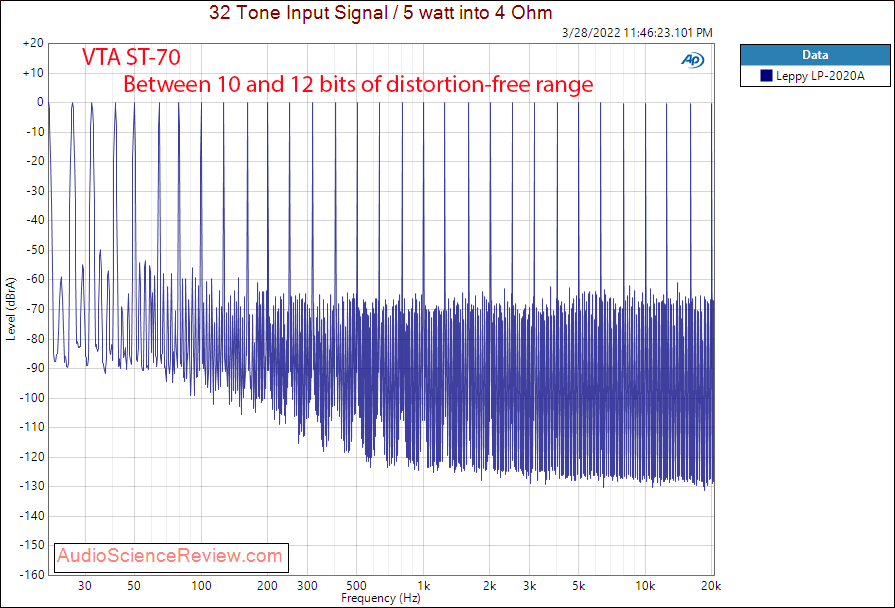Screen dimensions: 895x608
Task: Select the red 'VTA ST-70' annotation
Action: [x=131, y=57]
